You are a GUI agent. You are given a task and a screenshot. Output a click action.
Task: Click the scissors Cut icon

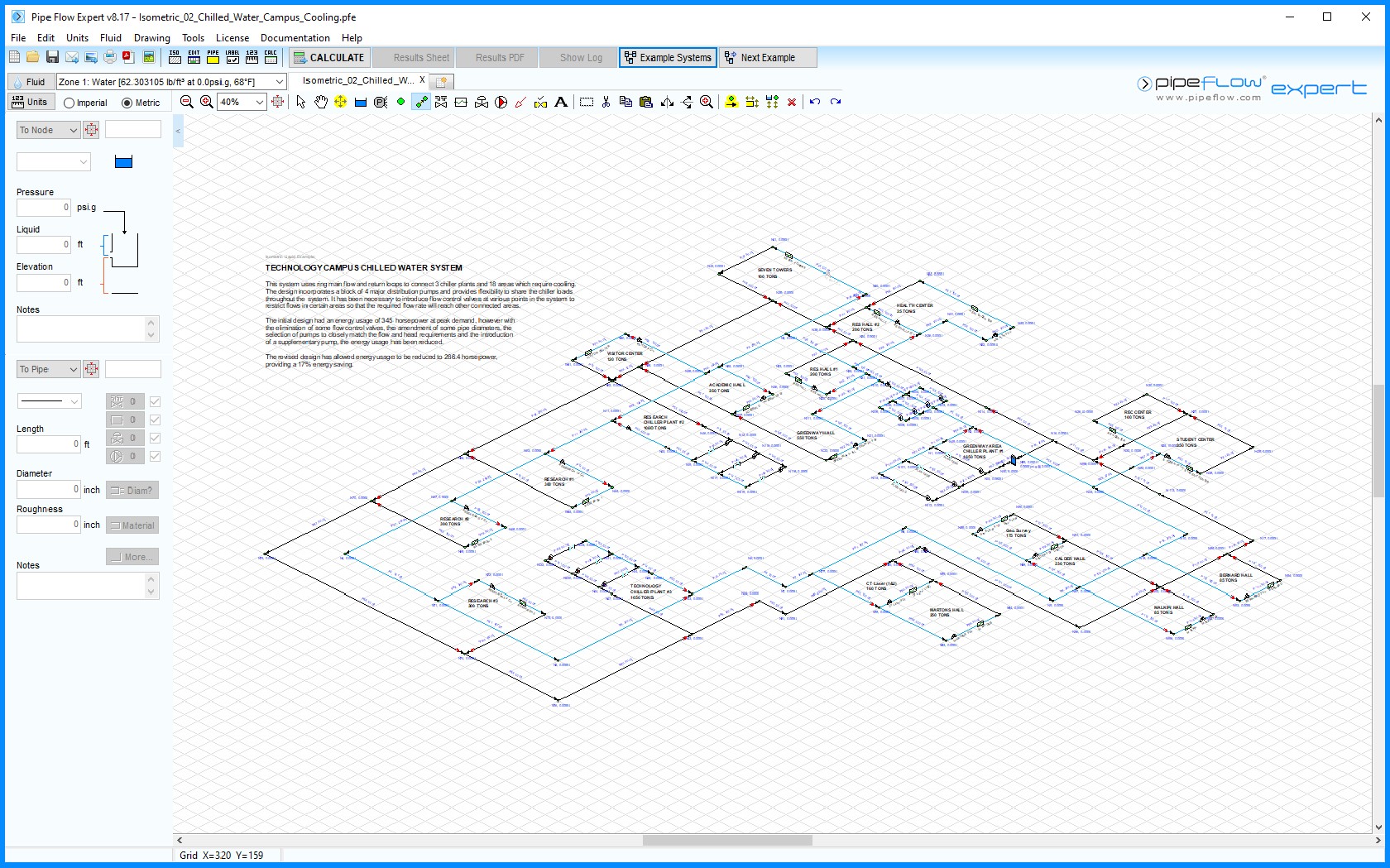pos(606,102)
